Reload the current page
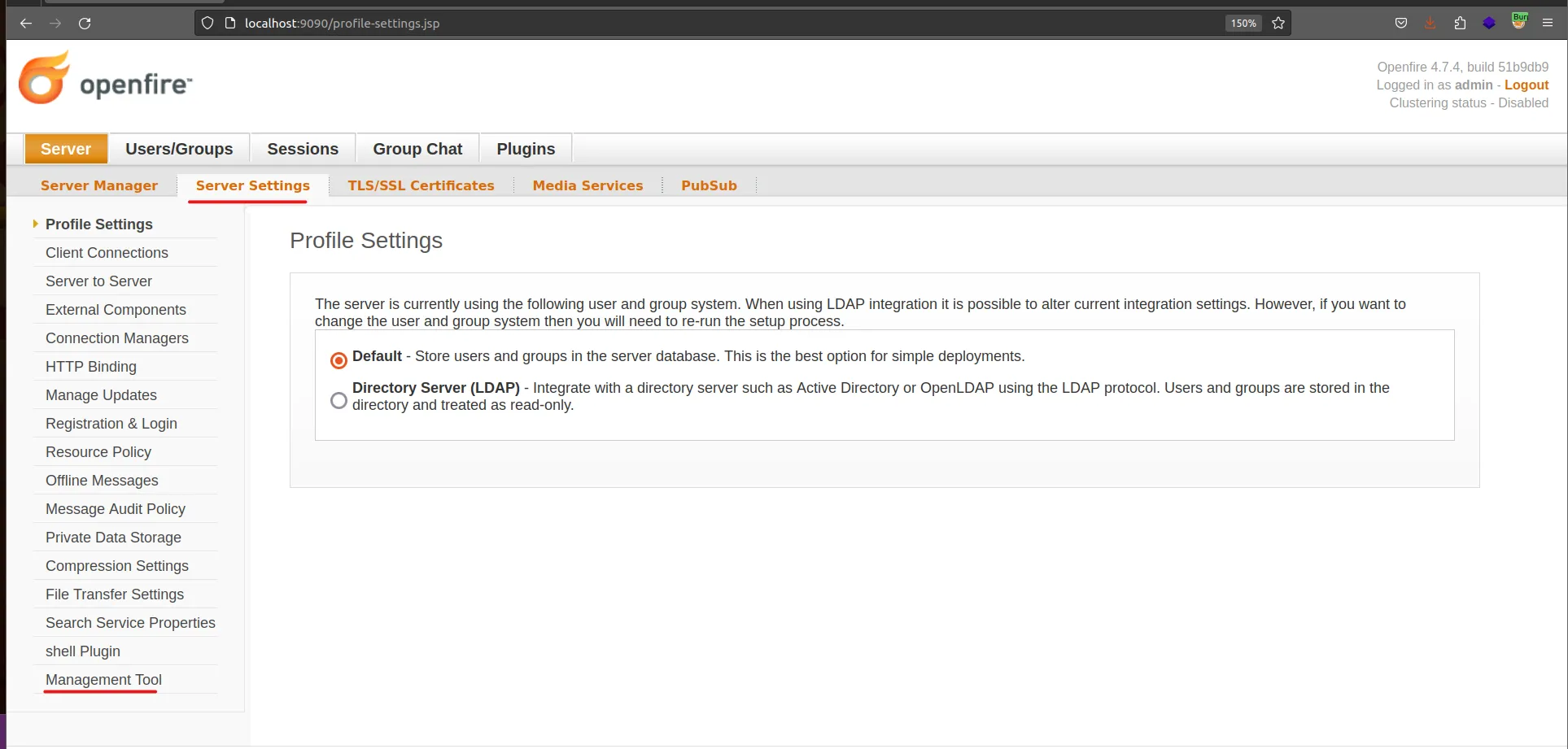Image resolution: width=1568 pixels, height=749 pixels. point(85,23)
